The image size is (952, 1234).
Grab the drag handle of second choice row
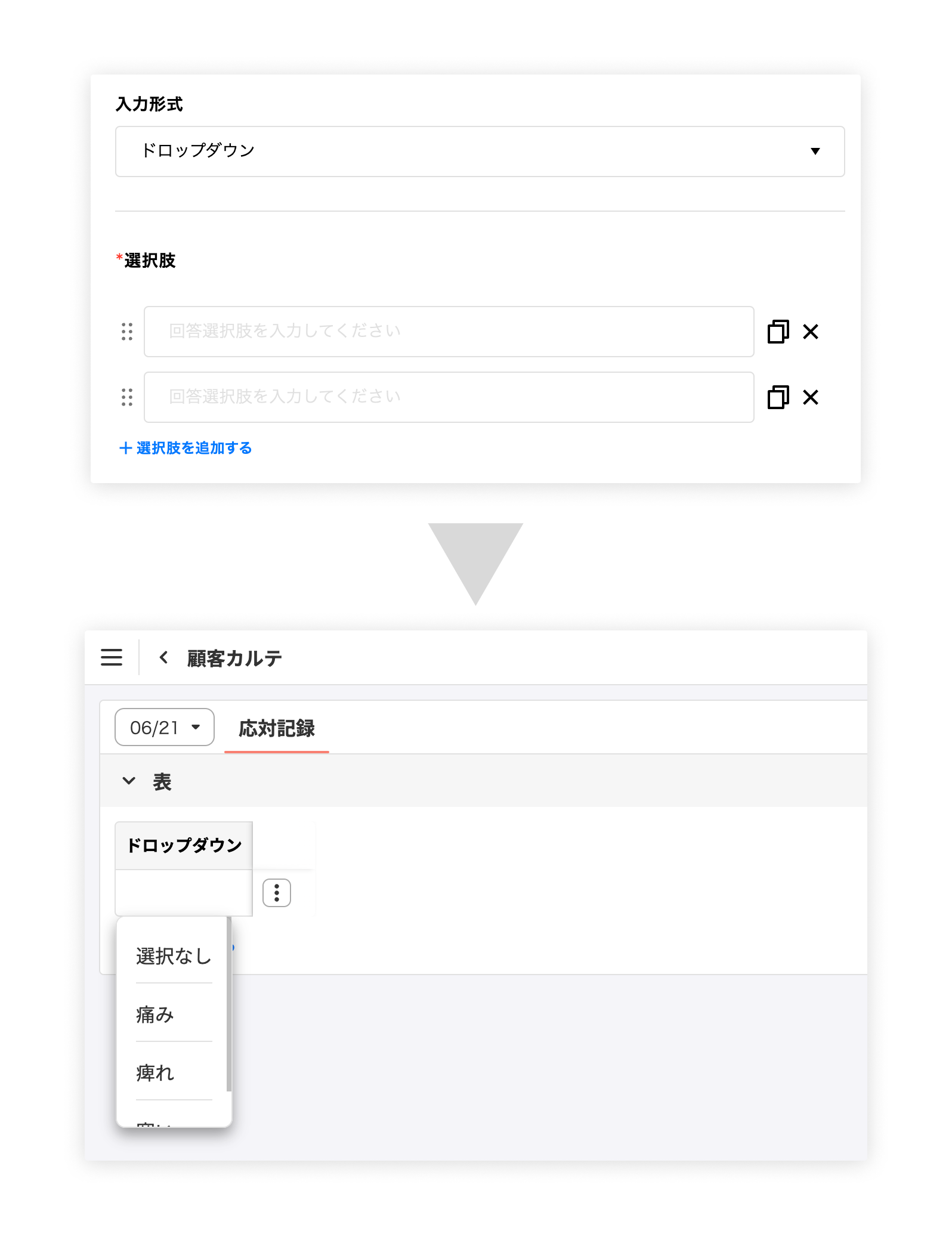point(127,397)
